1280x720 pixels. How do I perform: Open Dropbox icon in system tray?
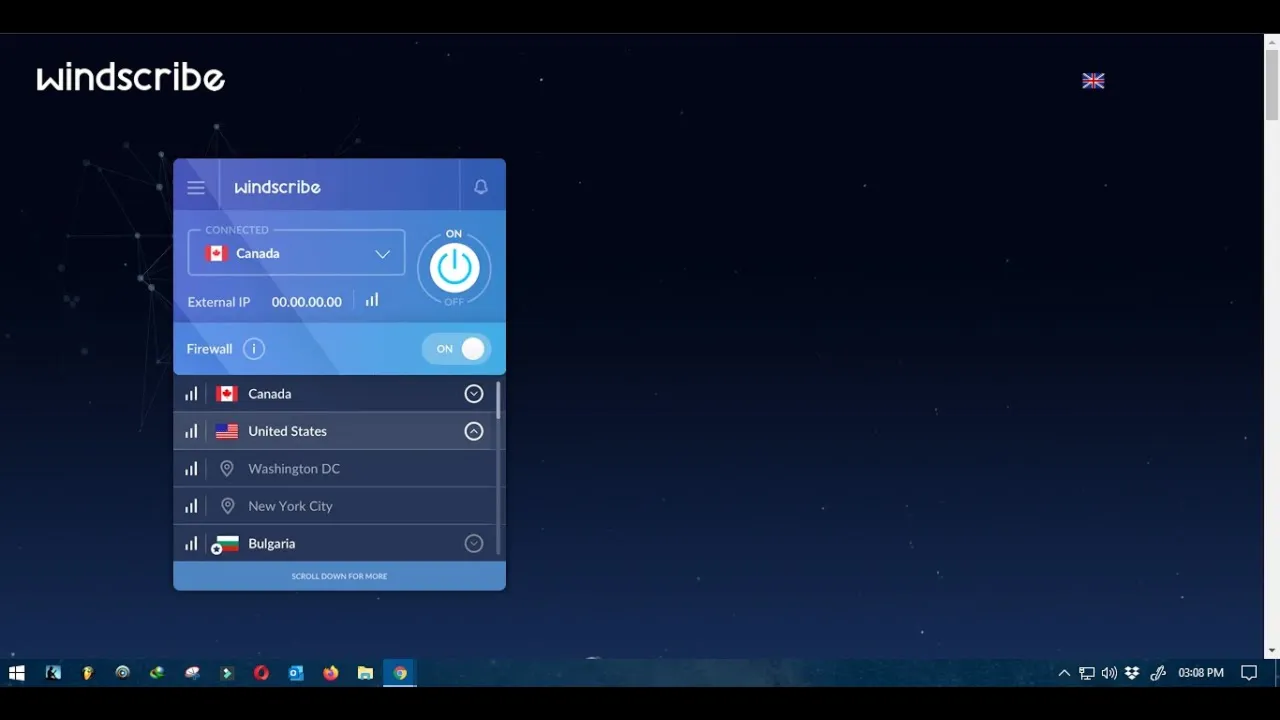pyautogui.click(x=1132, y=673)
